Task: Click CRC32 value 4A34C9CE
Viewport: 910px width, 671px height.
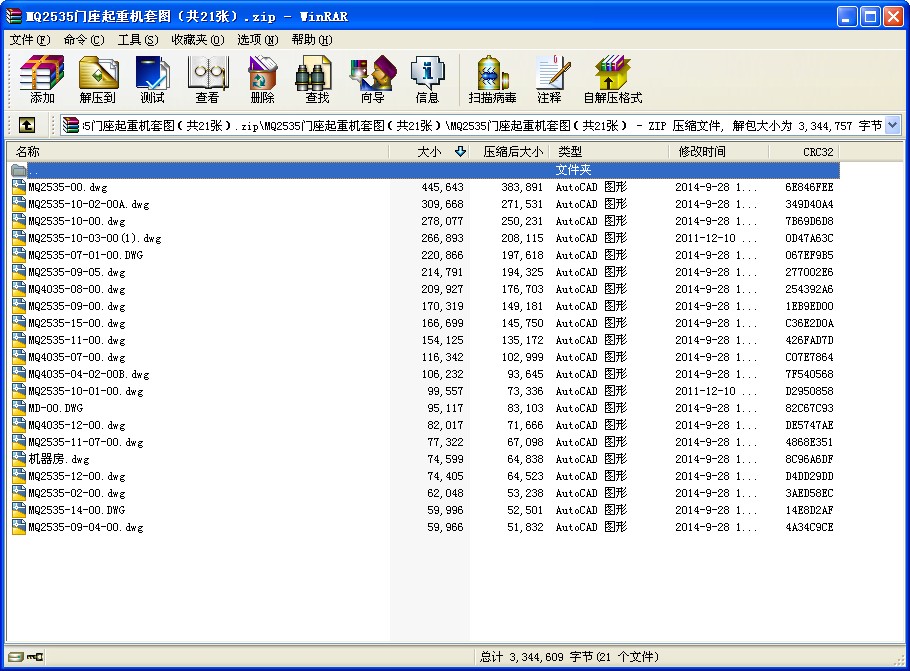Action: tap(809, 527)
